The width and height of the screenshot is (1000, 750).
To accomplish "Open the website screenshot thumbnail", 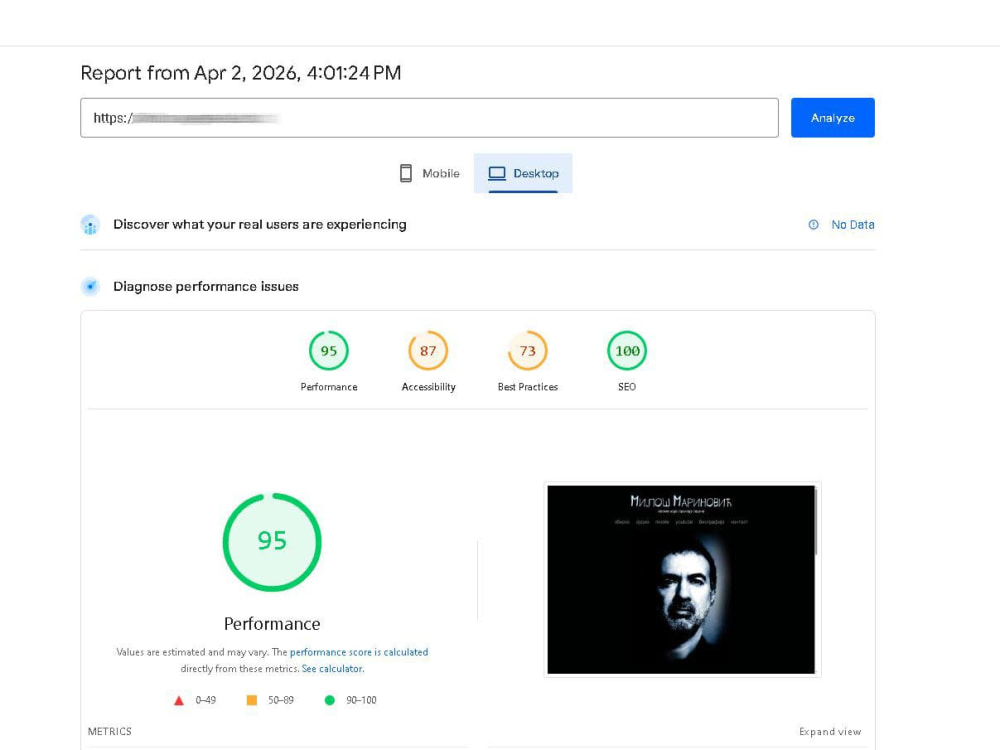I will point(681,579).
